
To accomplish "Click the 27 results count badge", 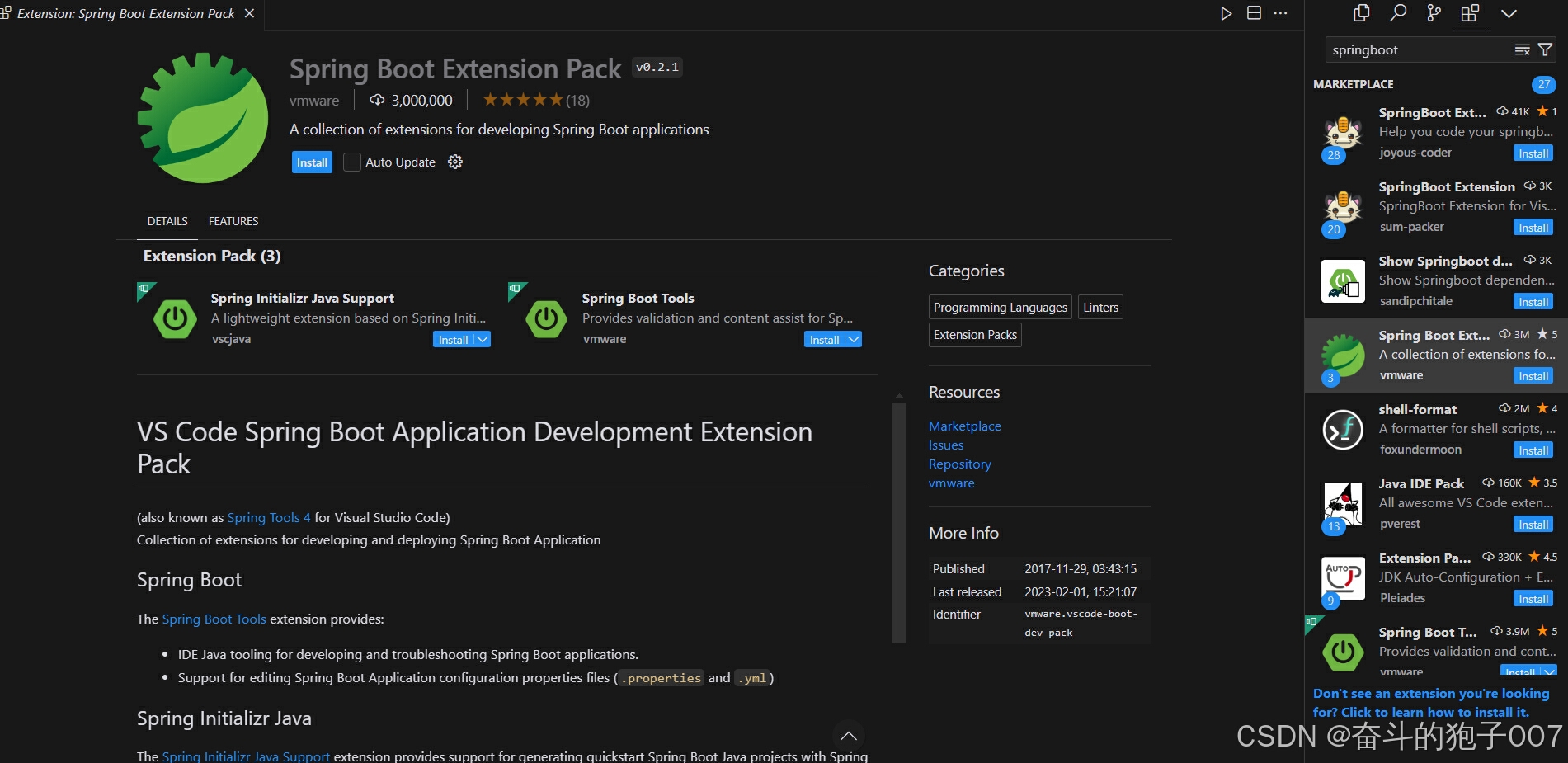I will click(x=1544, y=84).
